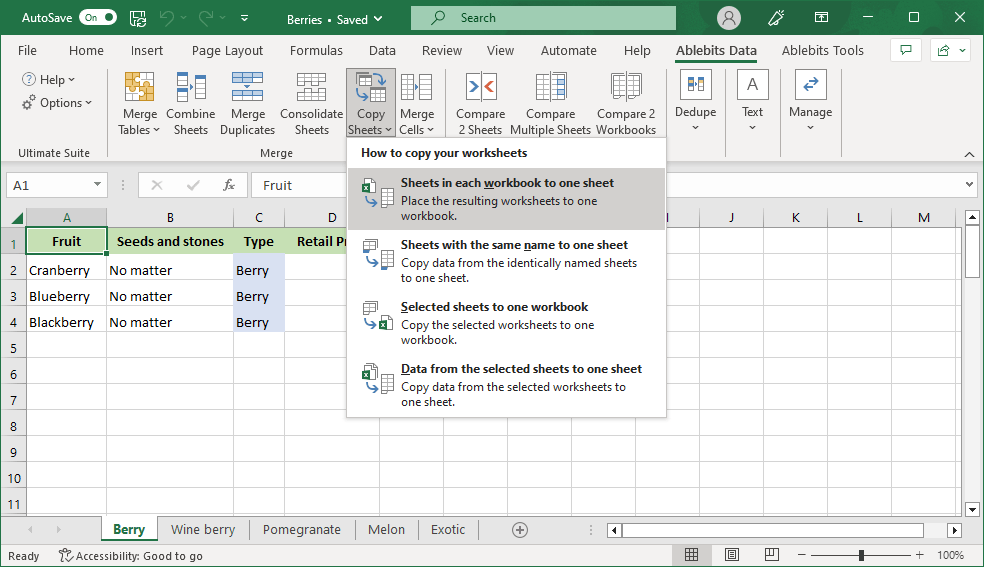Open the Ablebits Tools ribbon tab
Screen dimensions: 984x567
point(822,50)
